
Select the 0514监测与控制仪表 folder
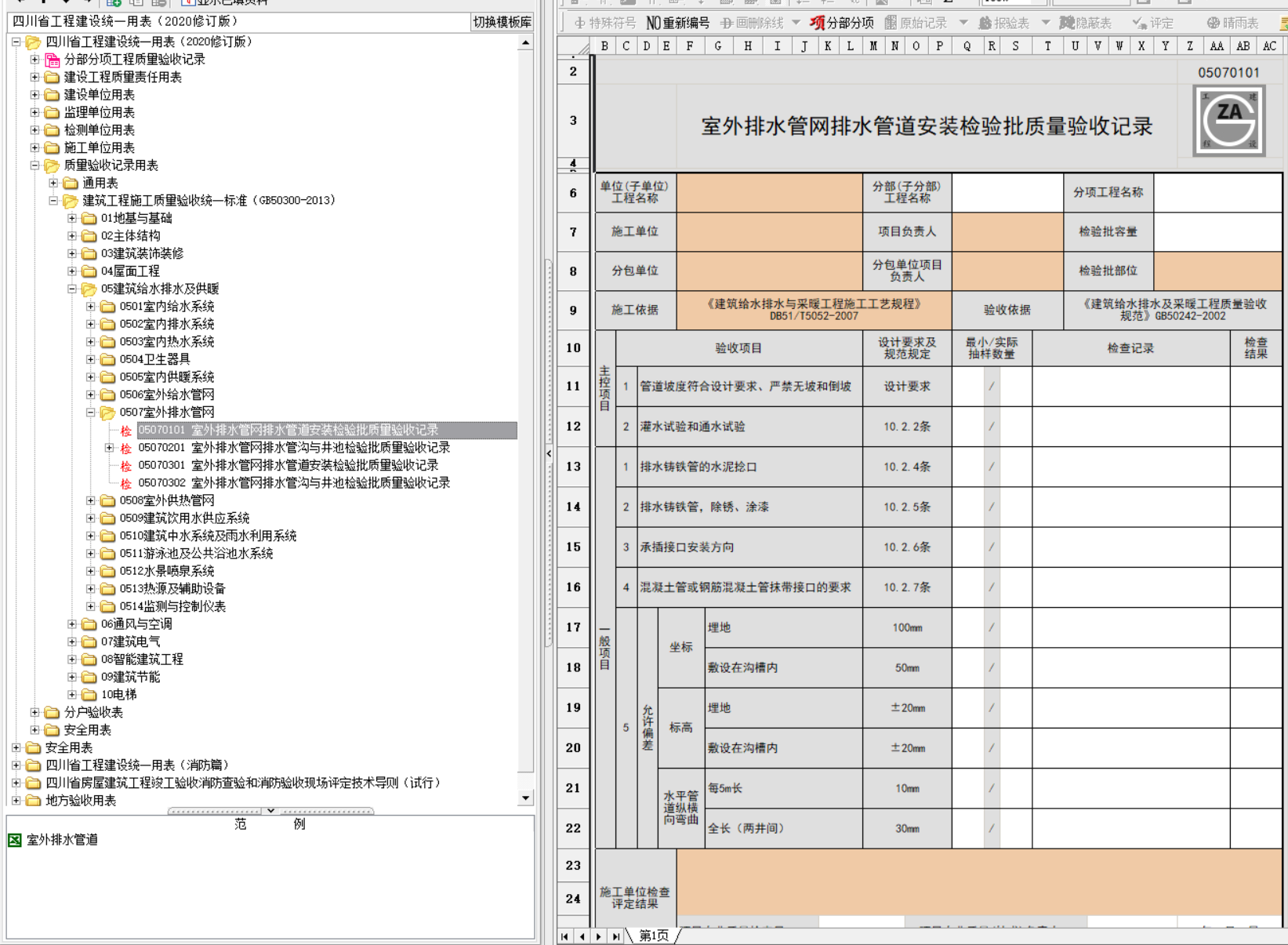[x=172, y=607]
